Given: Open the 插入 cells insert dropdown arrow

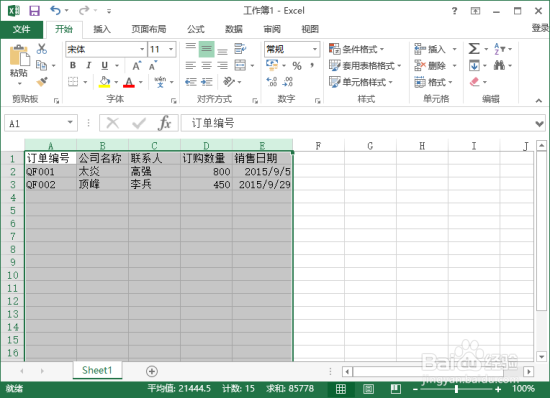Looking at the screenshot, I should [454, 49].
